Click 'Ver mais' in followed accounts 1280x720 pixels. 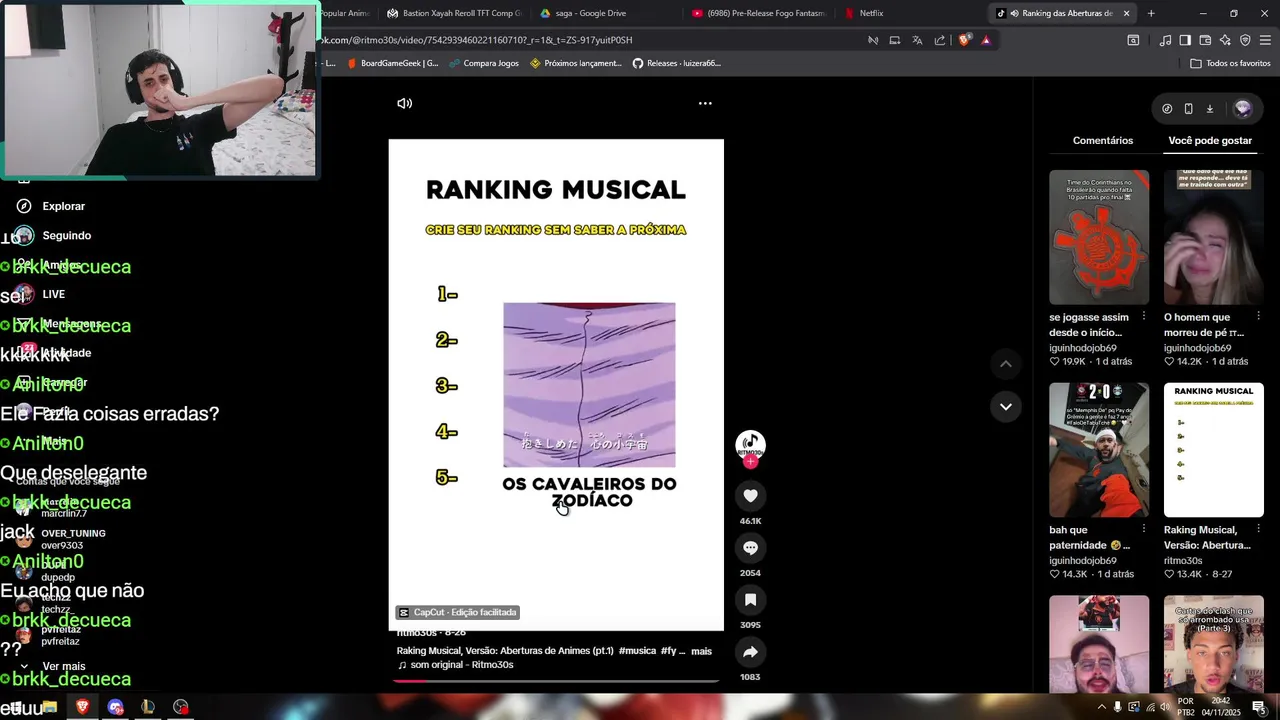[x=63, y=666]
